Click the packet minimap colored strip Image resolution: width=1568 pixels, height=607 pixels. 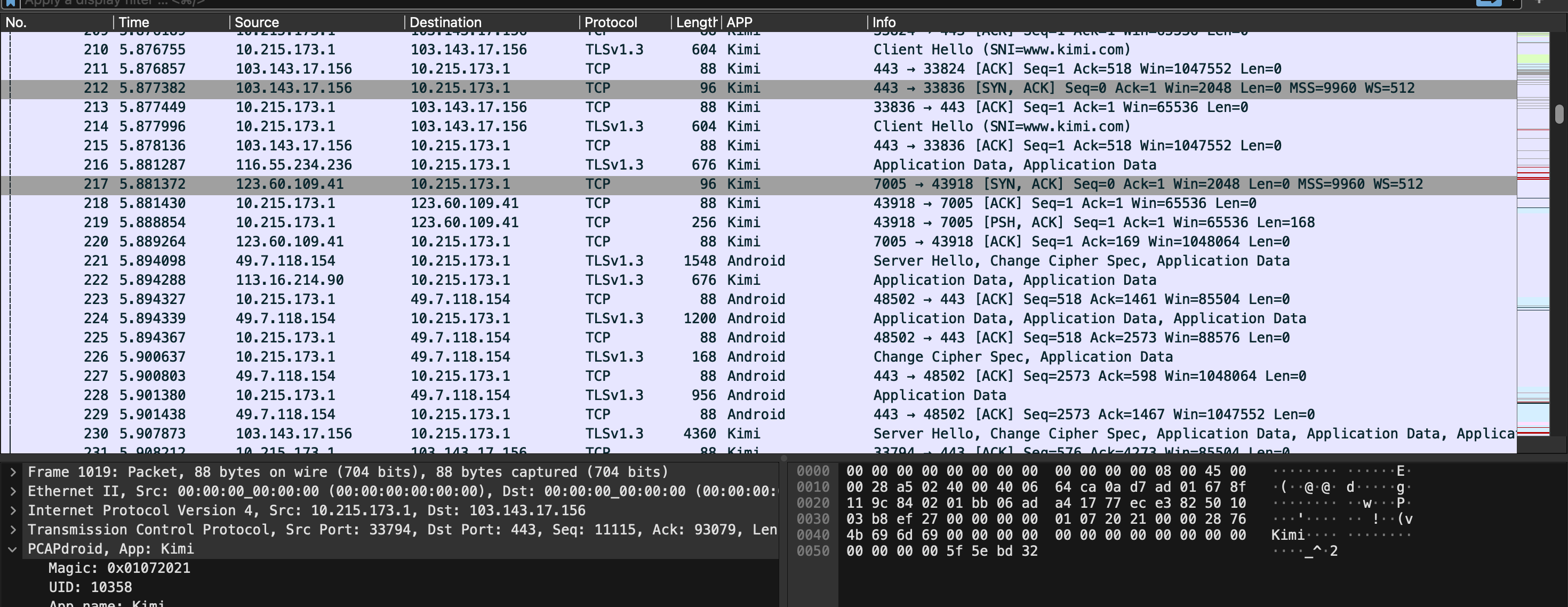pos(1533,234)
